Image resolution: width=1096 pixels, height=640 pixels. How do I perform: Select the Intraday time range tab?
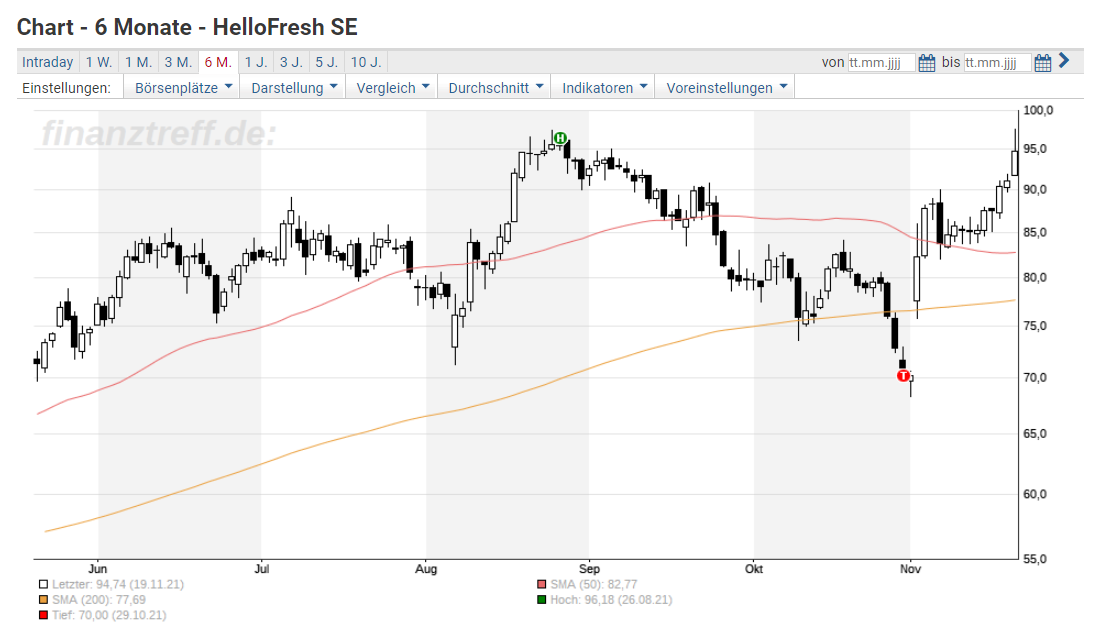pyautogui.click(x=48, y=62)
